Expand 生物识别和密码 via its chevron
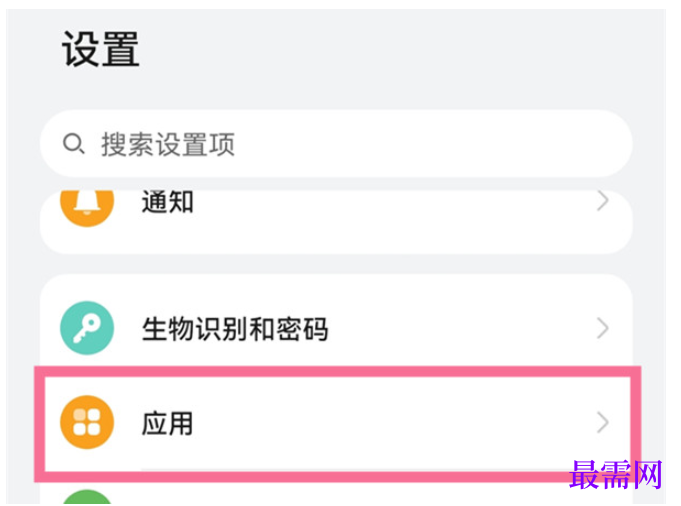The width and height of the screenshot is (681, 506). 602,328
